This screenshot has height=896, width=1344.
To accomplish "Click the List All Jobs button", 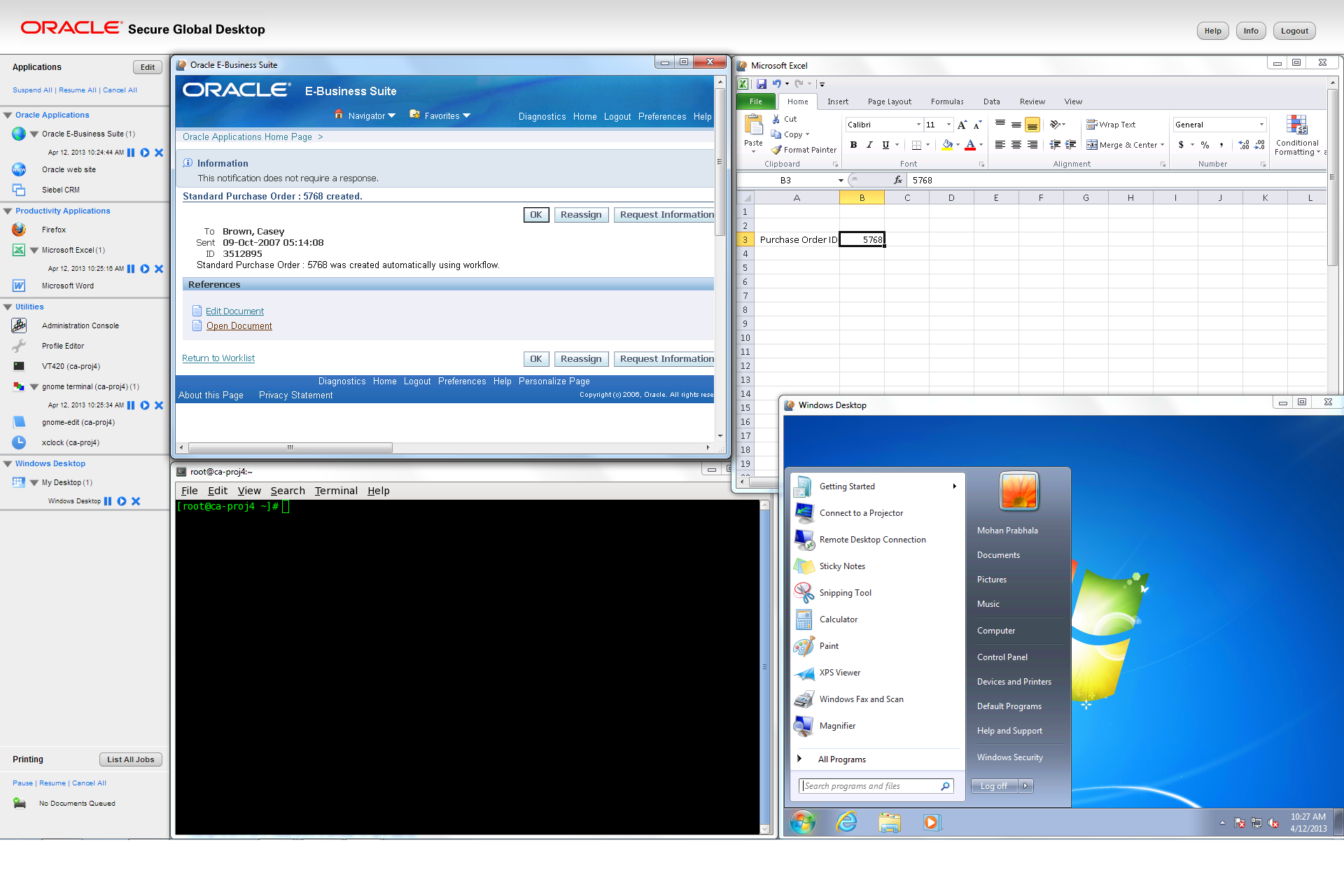I will (131, 759).
